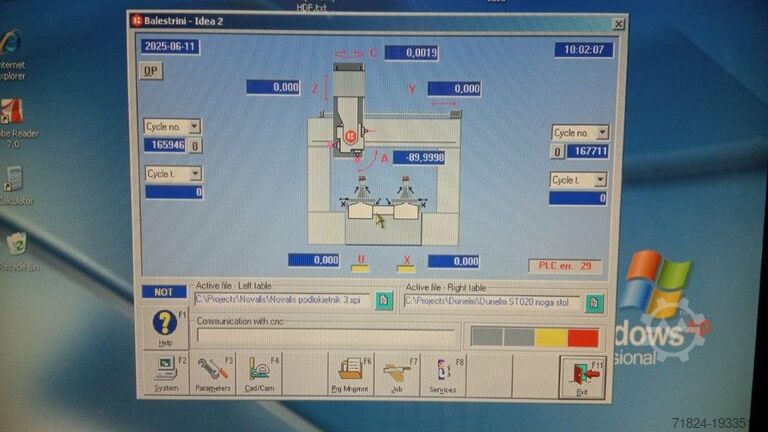Expand the left Cycle no. dropdown
This screenshot has width=768, height=432.
(x=195, y=127)
